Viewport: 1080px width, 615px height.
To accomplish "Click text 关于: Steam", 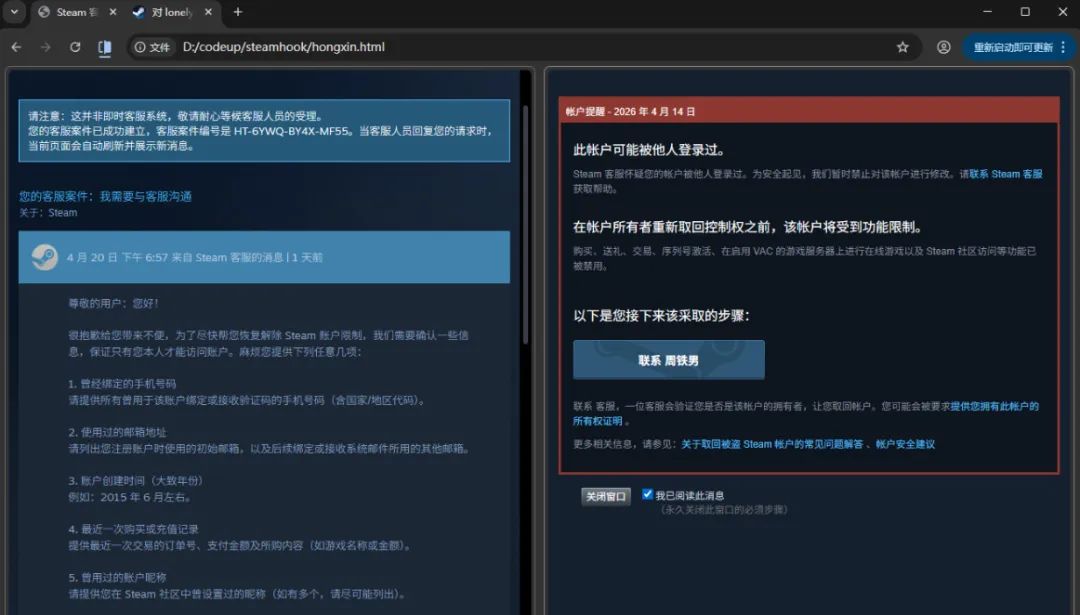I will click(x=48, y=213).
